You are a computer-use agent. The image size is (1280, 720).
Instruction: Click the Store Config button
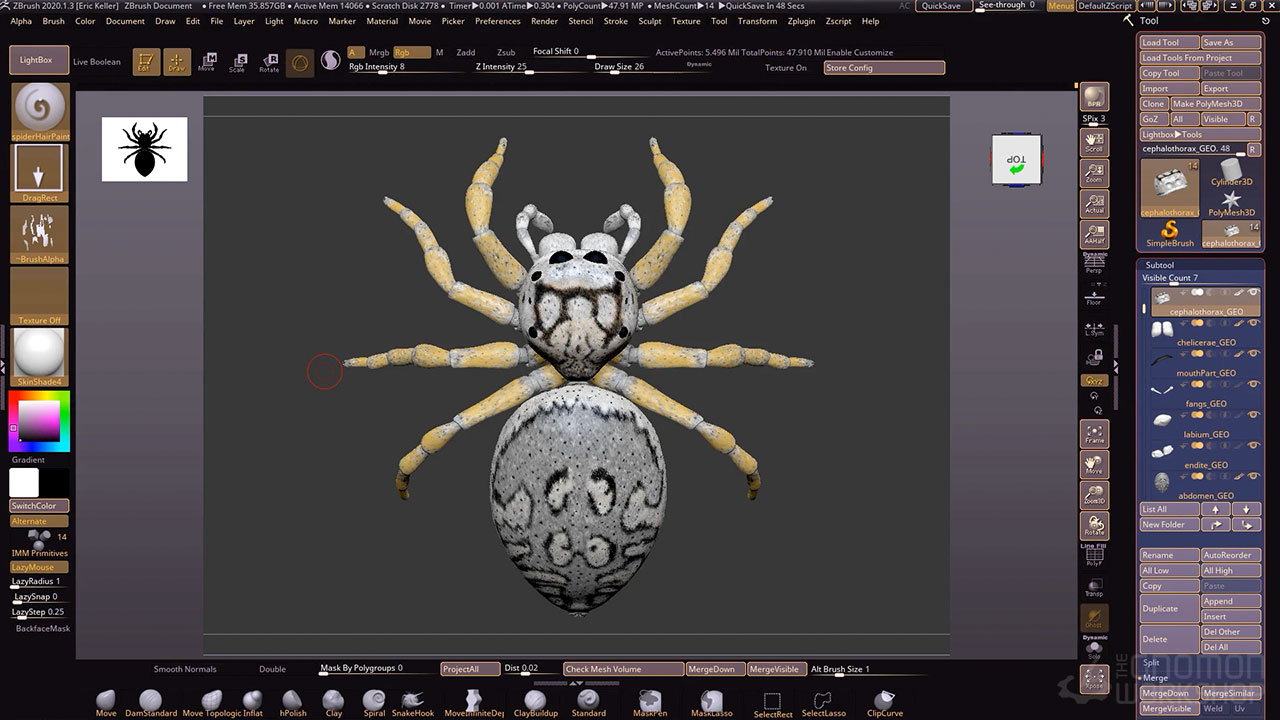point(884,68)
